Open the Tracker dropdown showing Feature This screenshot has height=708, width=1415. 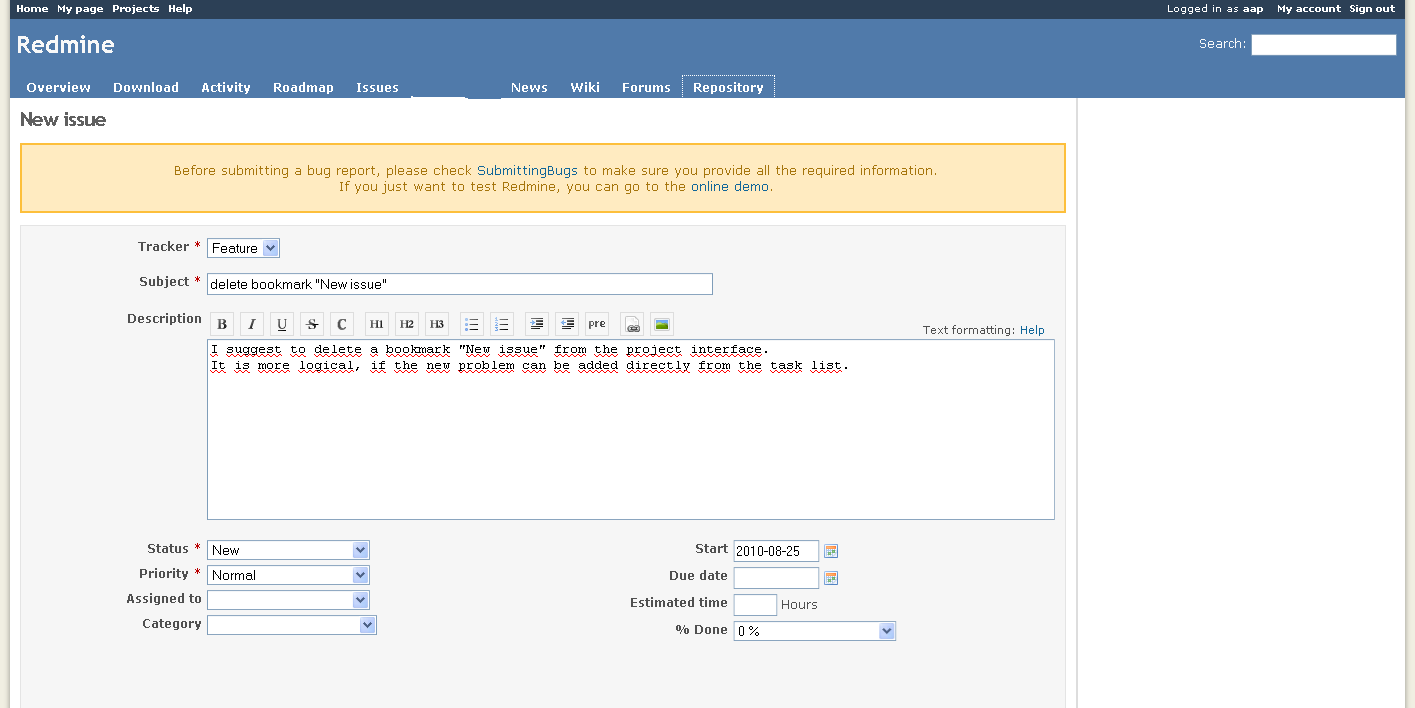click(x=243, y=248)
